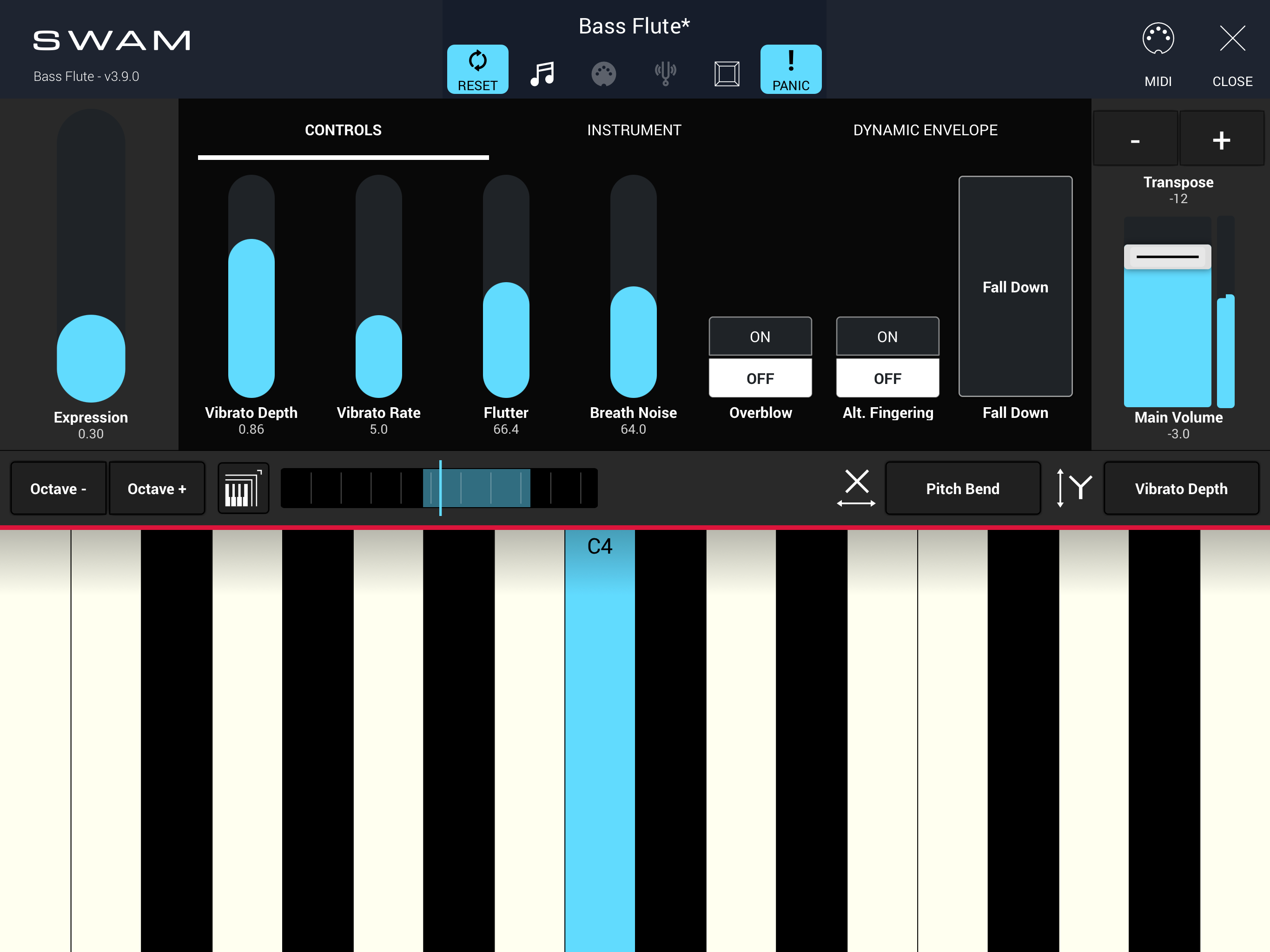This screenshot has height=952, width=1270.
Task: Open the square frame layout icon
Action: 727,74
